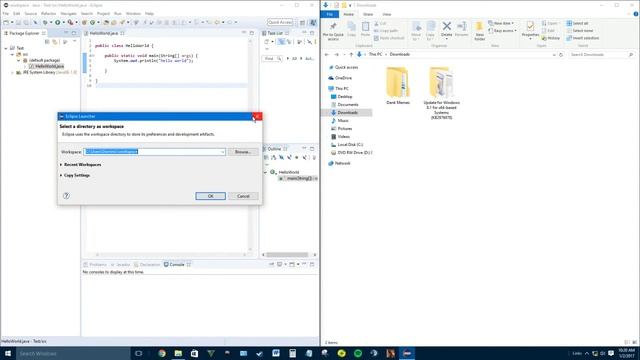The height and width of the screenshot is (360, 640).
Task: Click the Find field in Task List
Action: [271, 59]
